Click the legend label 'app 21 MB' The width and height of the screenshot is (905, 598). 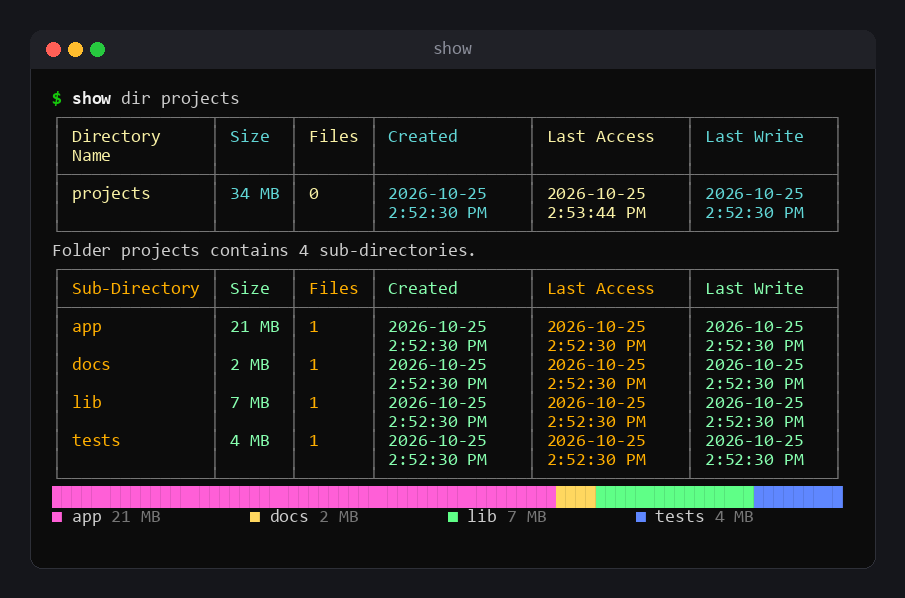click(x=116, y=517)
